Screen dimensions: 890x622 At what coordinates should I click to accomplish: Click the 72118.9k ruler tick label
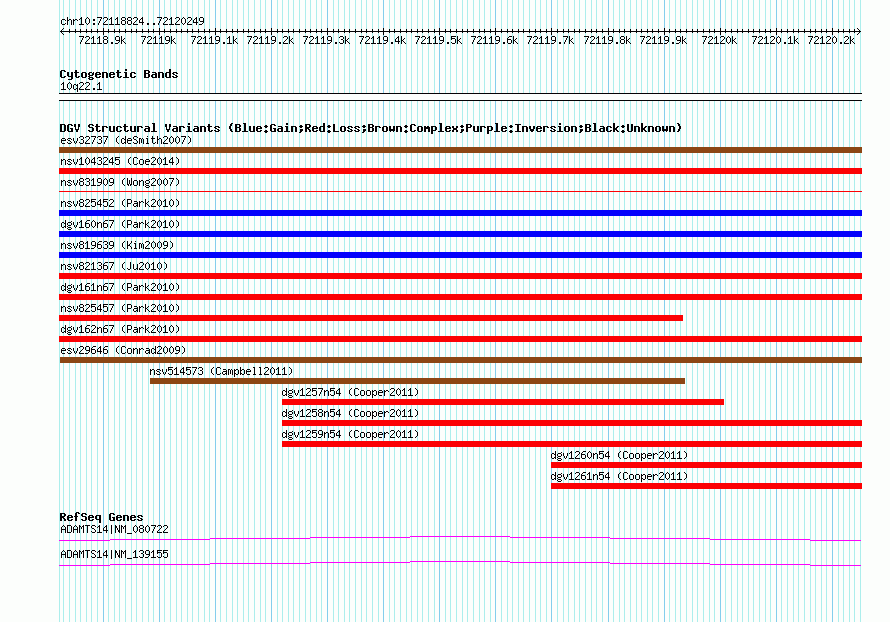click(102, 40)
